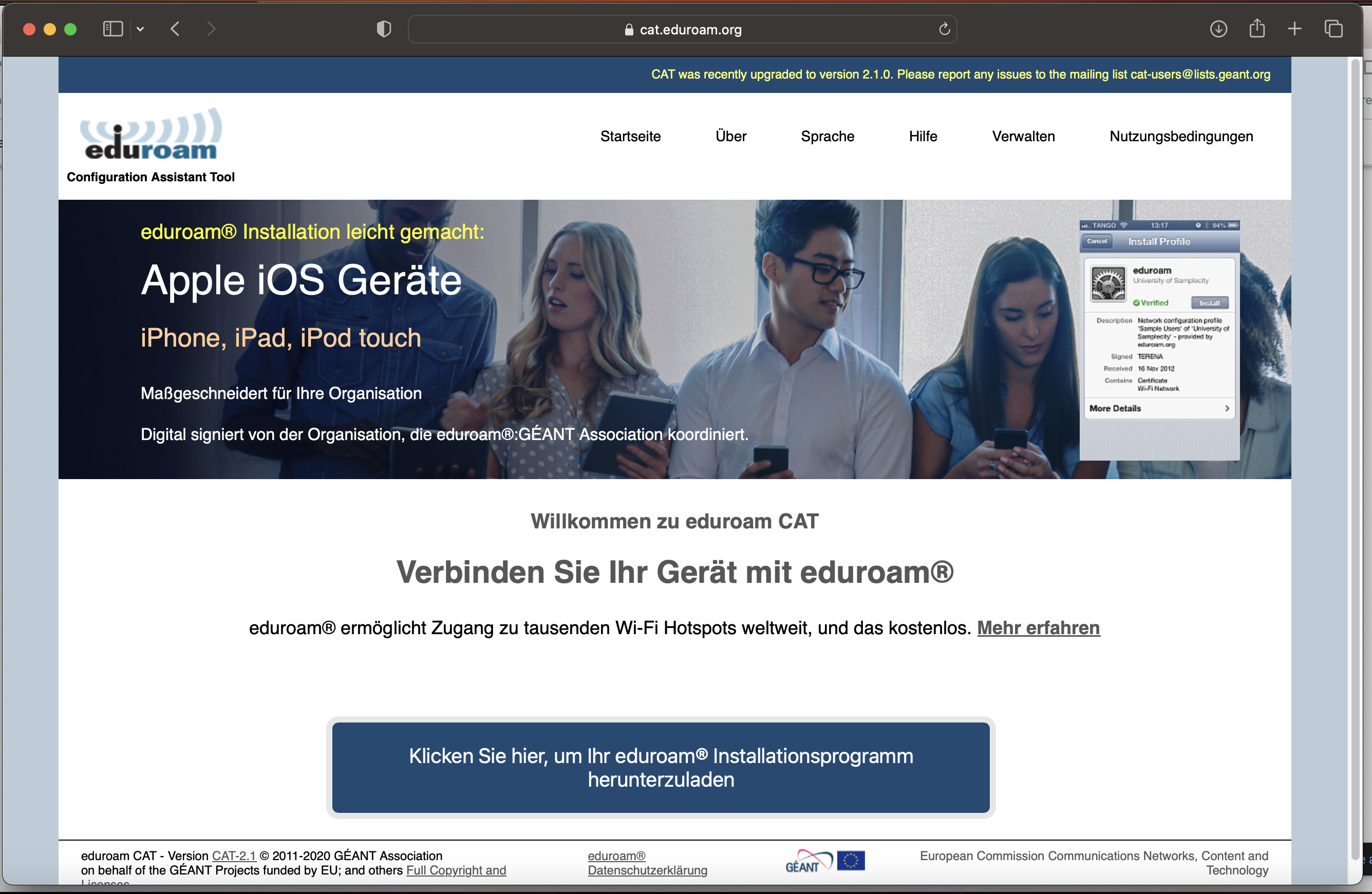Click the Configuration Assistant Tool text
The height and width of the screenshot is (894, 1372).
pyautogui.click(x=151, y=177)
